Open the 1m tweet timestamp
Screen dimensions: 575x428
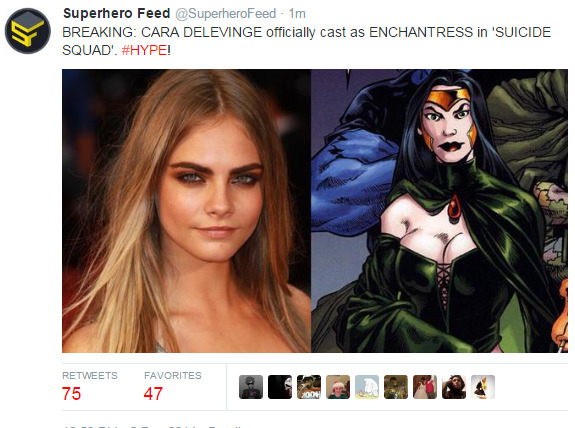[x=297, y=14]
